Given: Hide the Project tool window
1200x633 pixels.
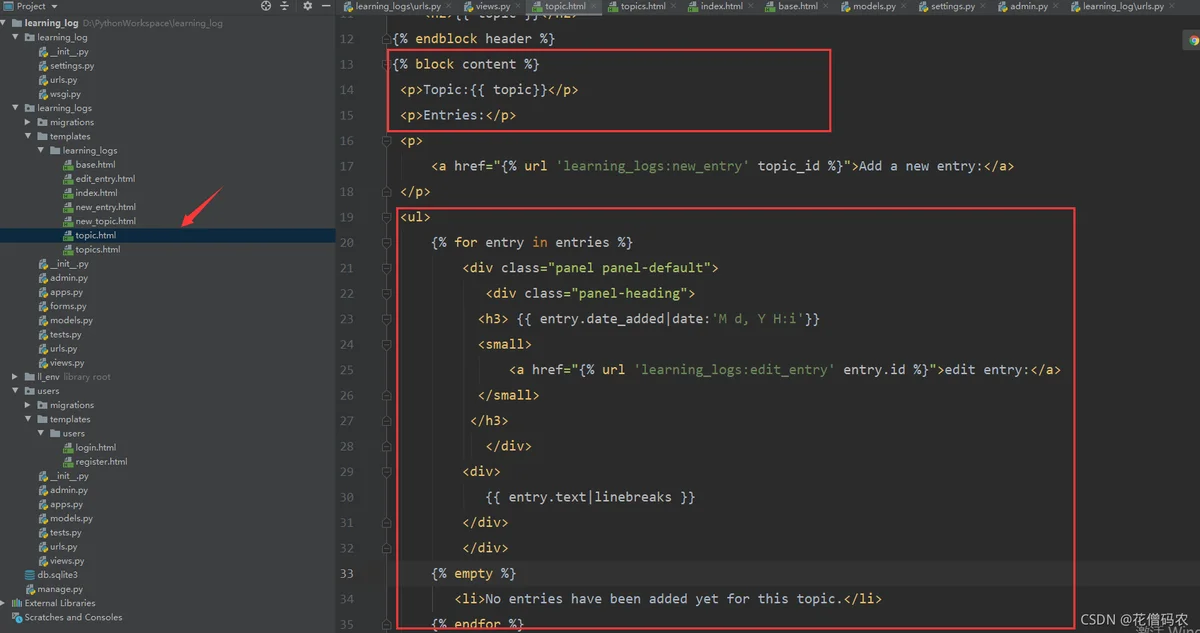Looking at the screenshot, I should point(326,6).
